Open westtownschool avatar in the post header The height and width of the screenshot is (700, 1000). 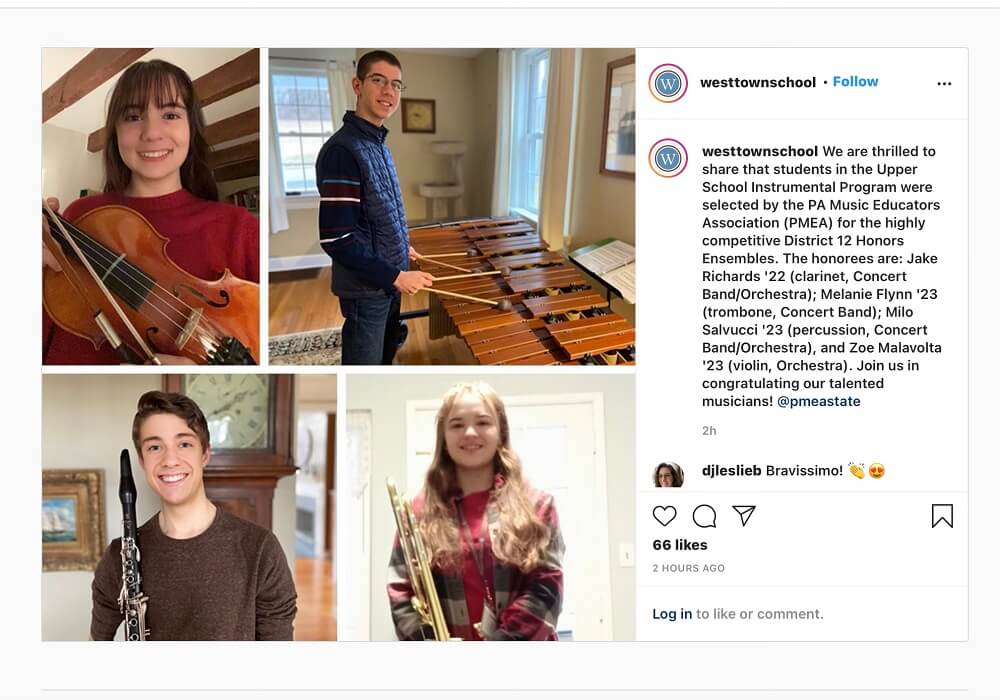[x=668, y=83]
